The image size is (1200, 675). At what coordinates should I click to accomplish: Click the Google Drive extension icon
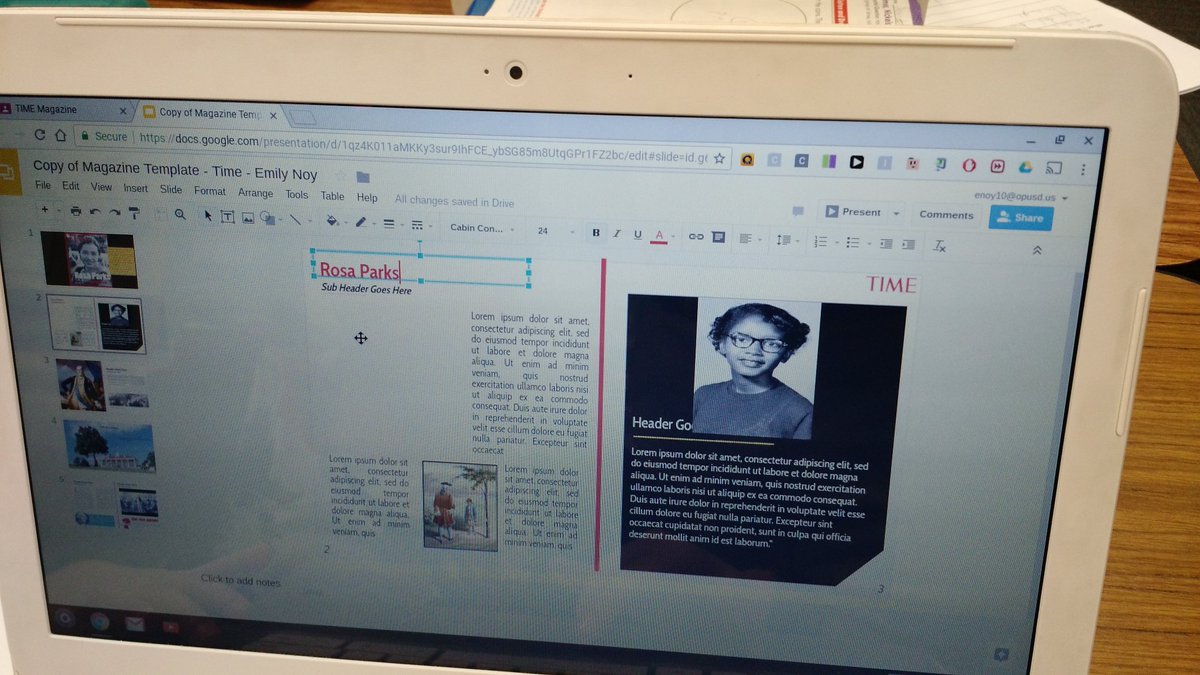[x=1025, y=166]
